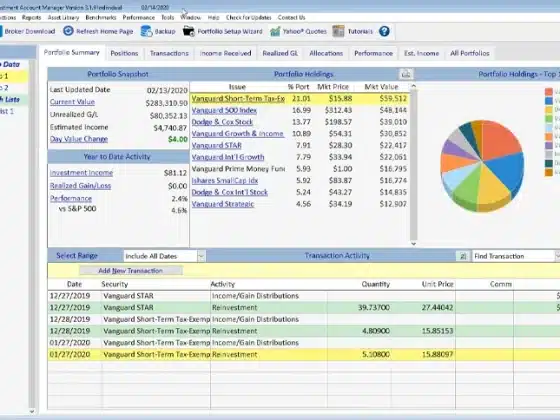
Task: Open the Performance menu in menu bar
Action: coord(139,18)
